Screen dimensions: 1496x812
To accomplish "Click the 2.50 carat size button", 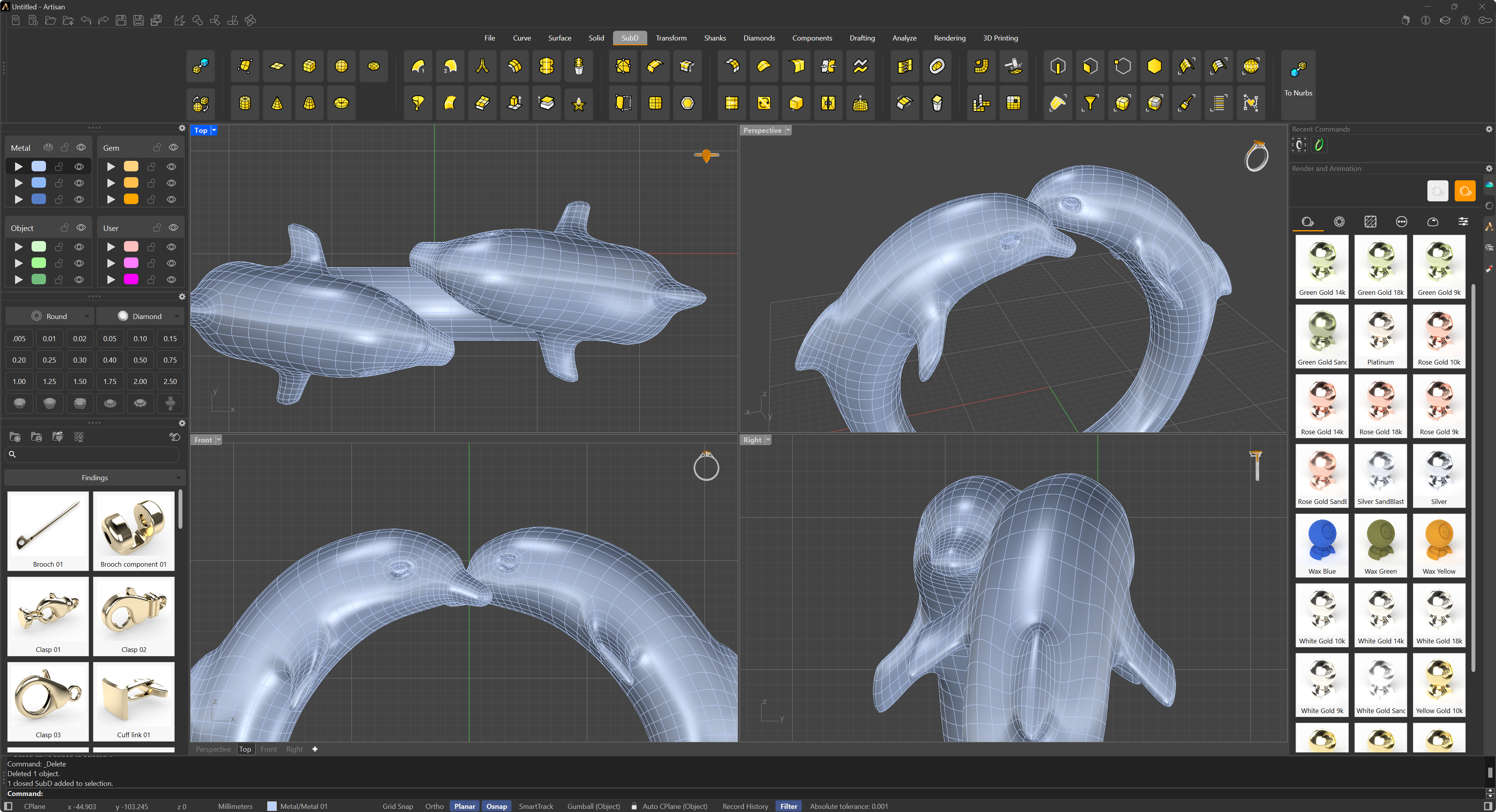I will pyautogui.click(x=170, y=381).
